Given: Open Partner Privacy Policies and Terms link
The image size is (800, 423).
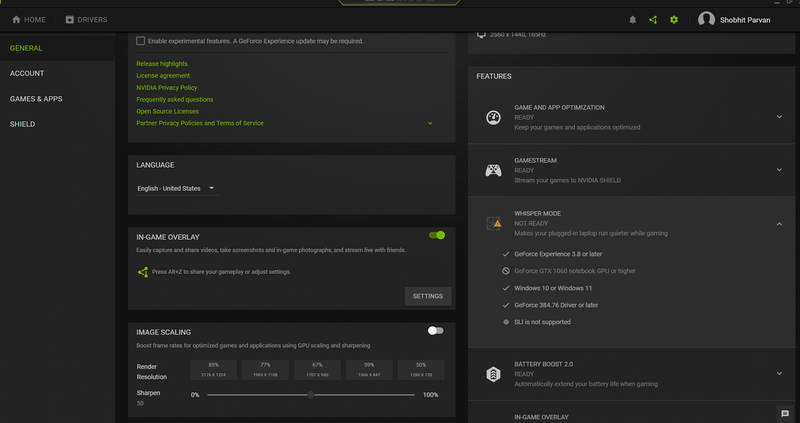Looking at the screenshot, I should click(200, 123).
